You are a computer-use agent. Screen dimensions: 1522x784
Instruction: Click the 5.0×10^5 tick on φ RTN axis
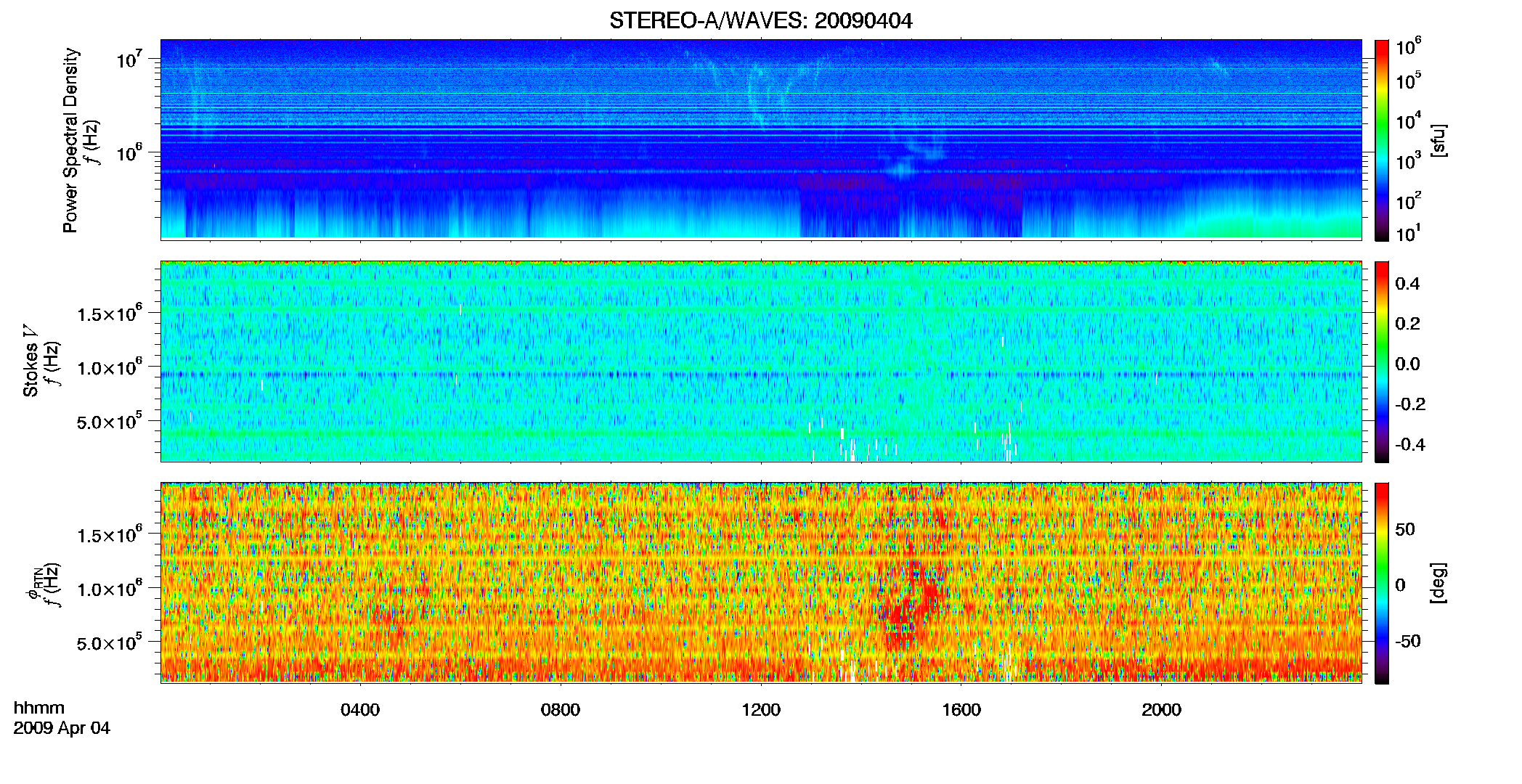click(109, 642)
